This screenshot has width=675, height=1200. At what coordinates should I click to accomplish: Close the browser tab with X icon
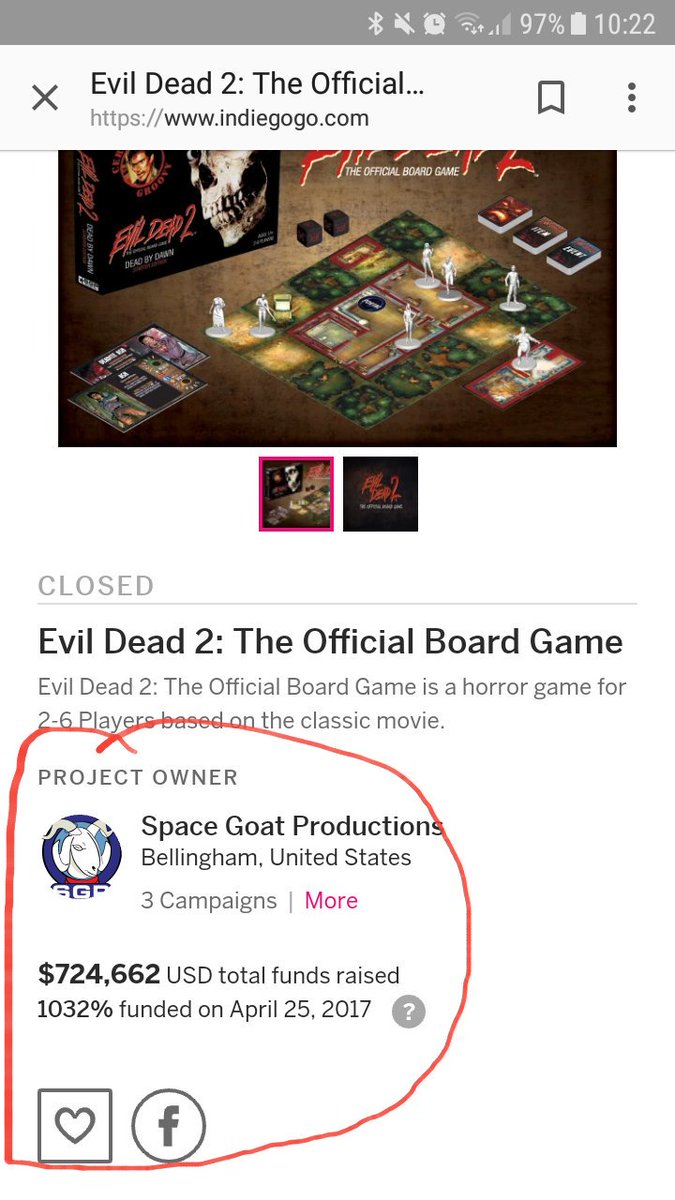[x=45, y=98]
